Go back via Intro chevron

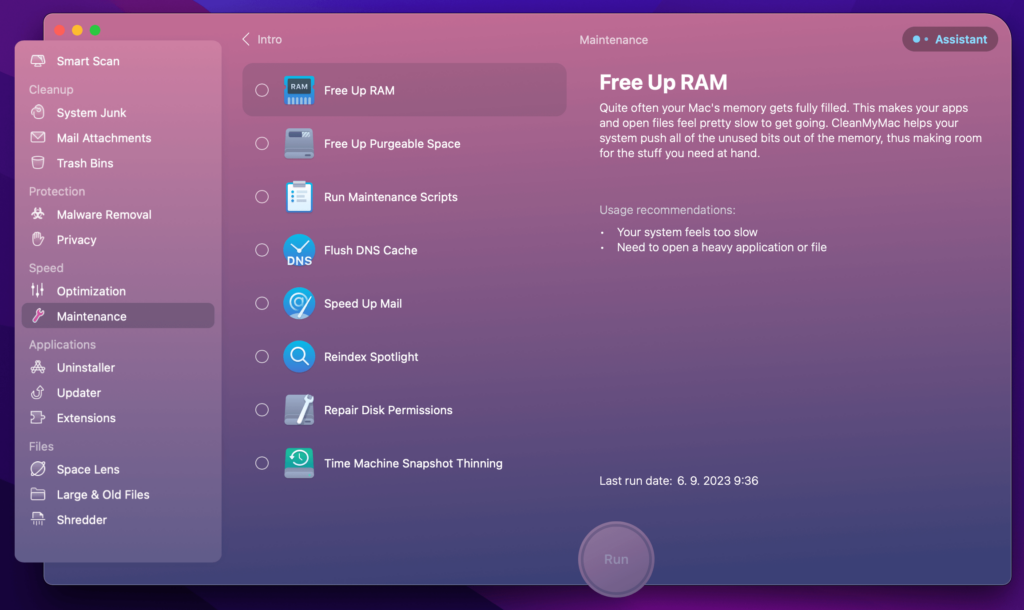246,39
